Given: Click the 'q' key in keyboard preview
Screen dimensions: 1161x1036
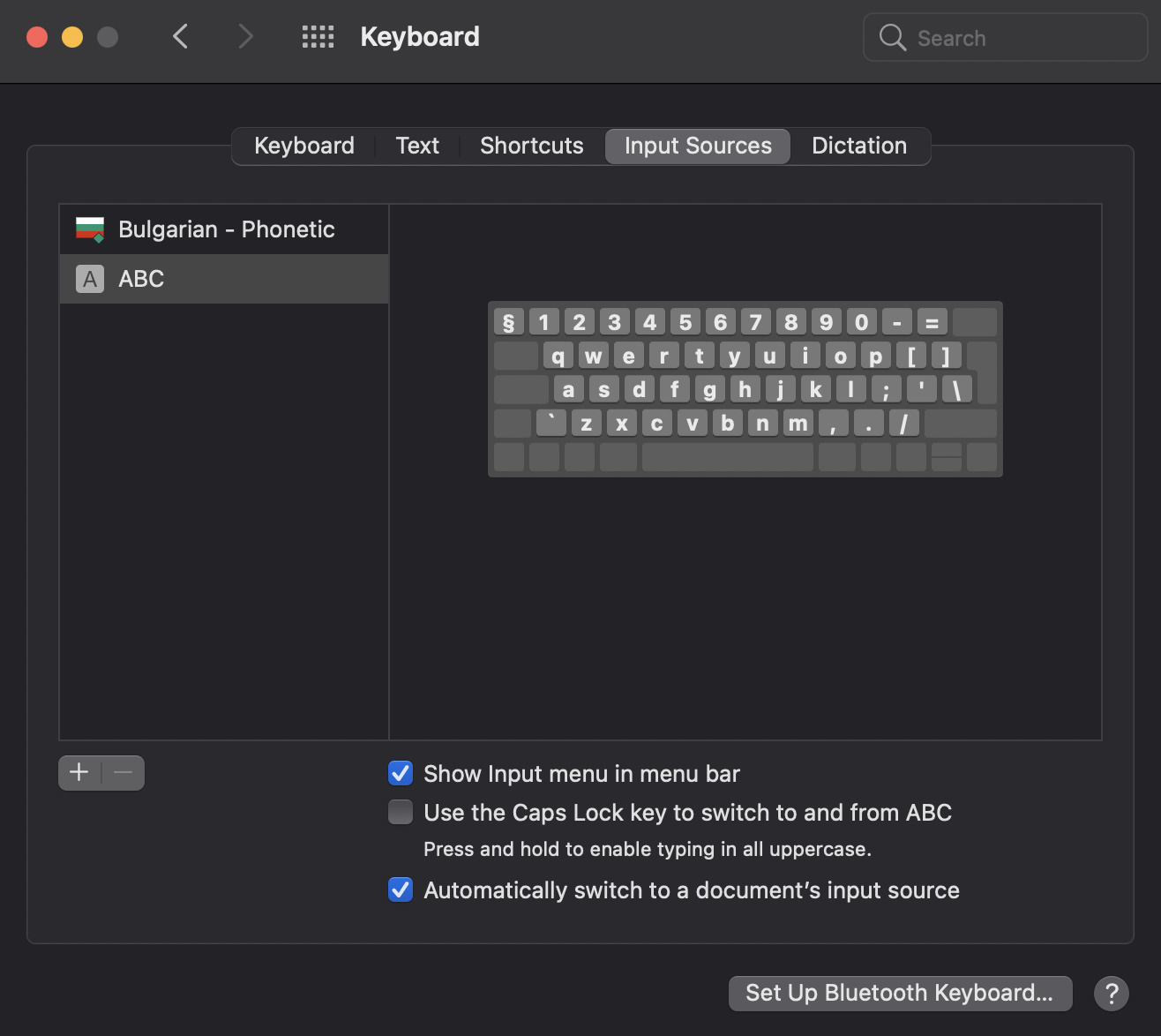Looking at the screenshot, I should click(x=558, y=356).
